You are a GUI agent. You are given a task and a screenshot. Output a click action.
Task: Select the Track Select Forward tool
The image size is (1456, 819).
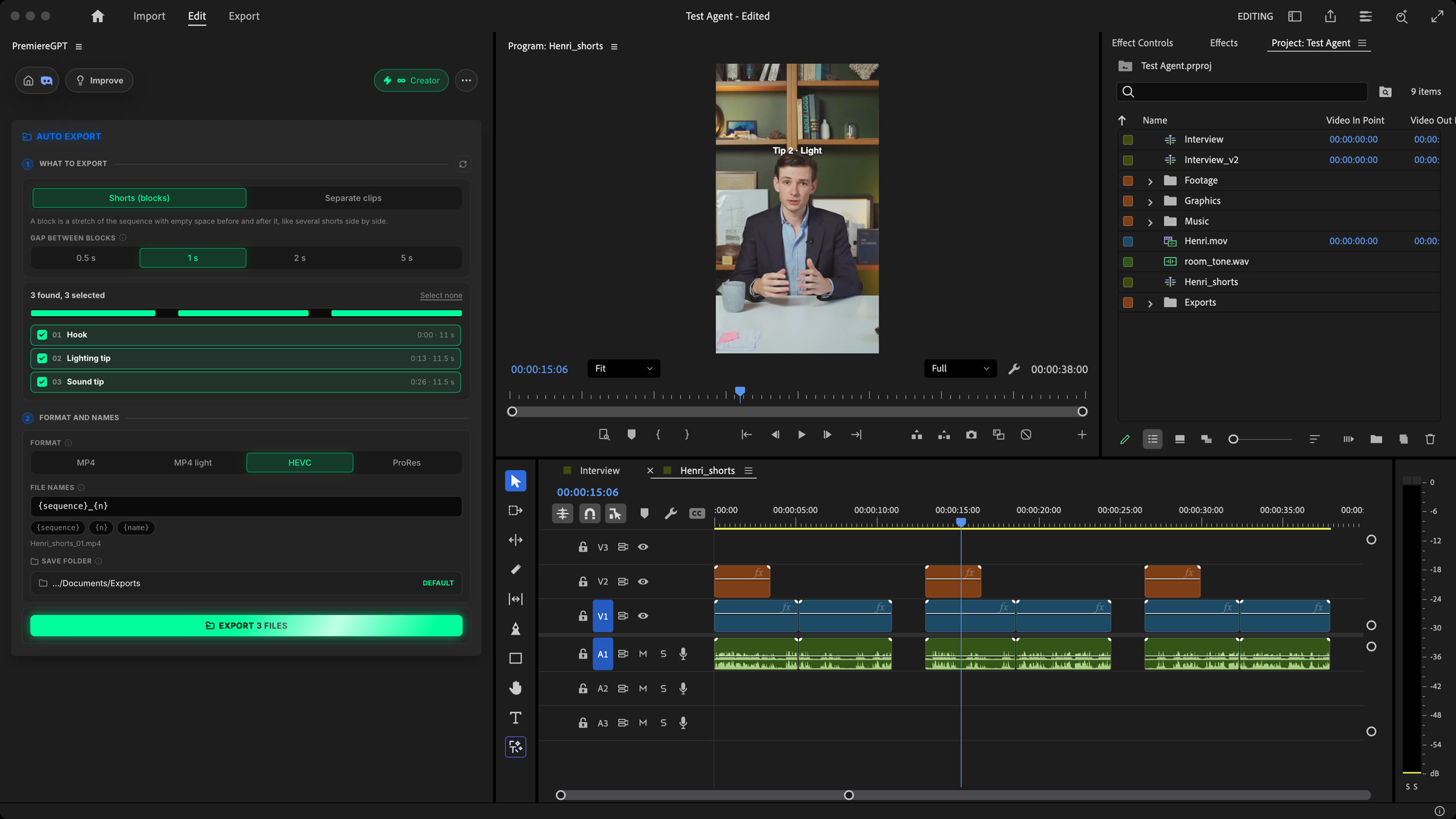[515, 511]
